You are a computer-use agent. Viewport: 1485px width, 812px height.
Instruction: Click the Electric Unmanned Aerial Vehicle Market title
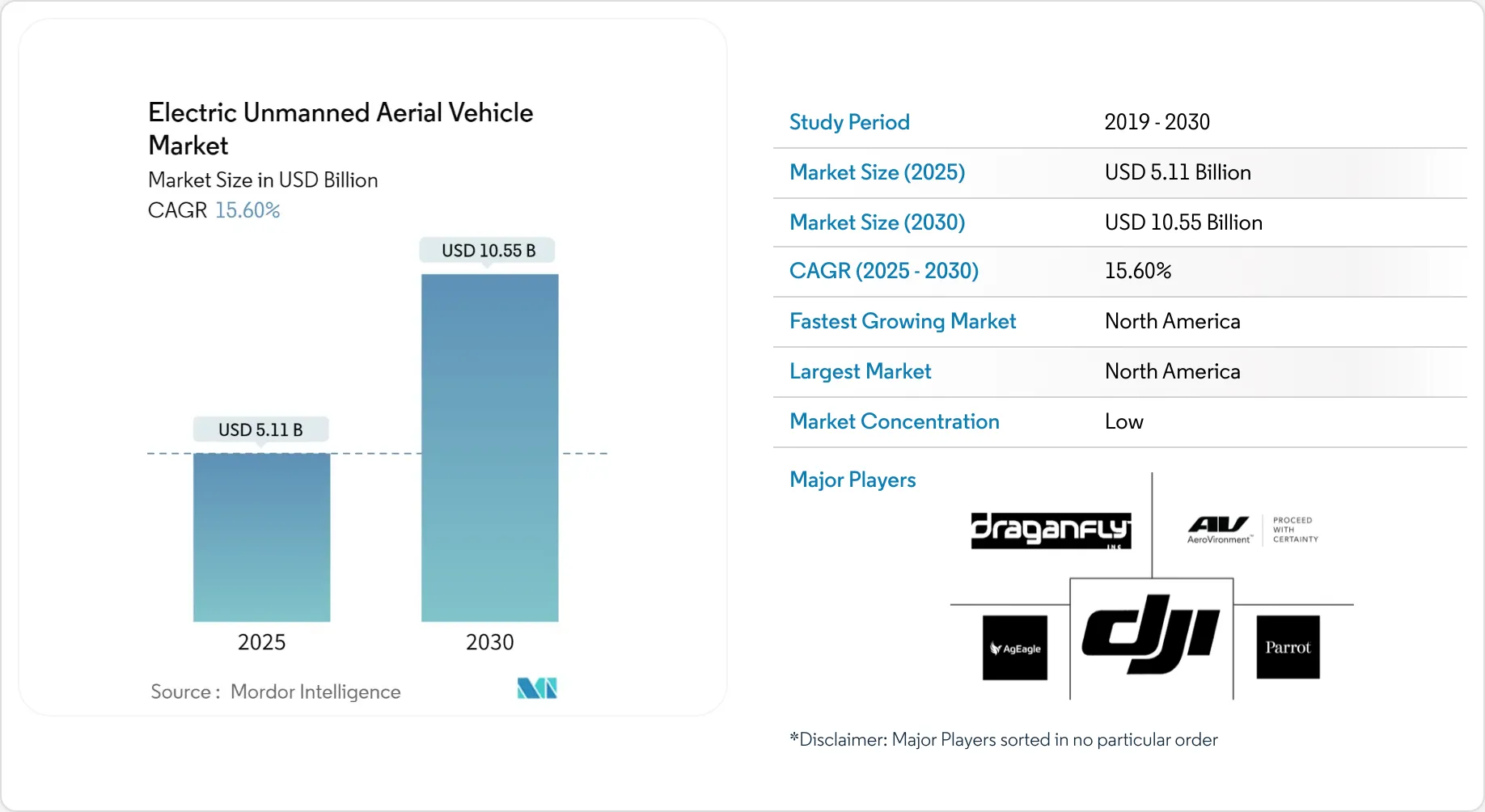341,129
